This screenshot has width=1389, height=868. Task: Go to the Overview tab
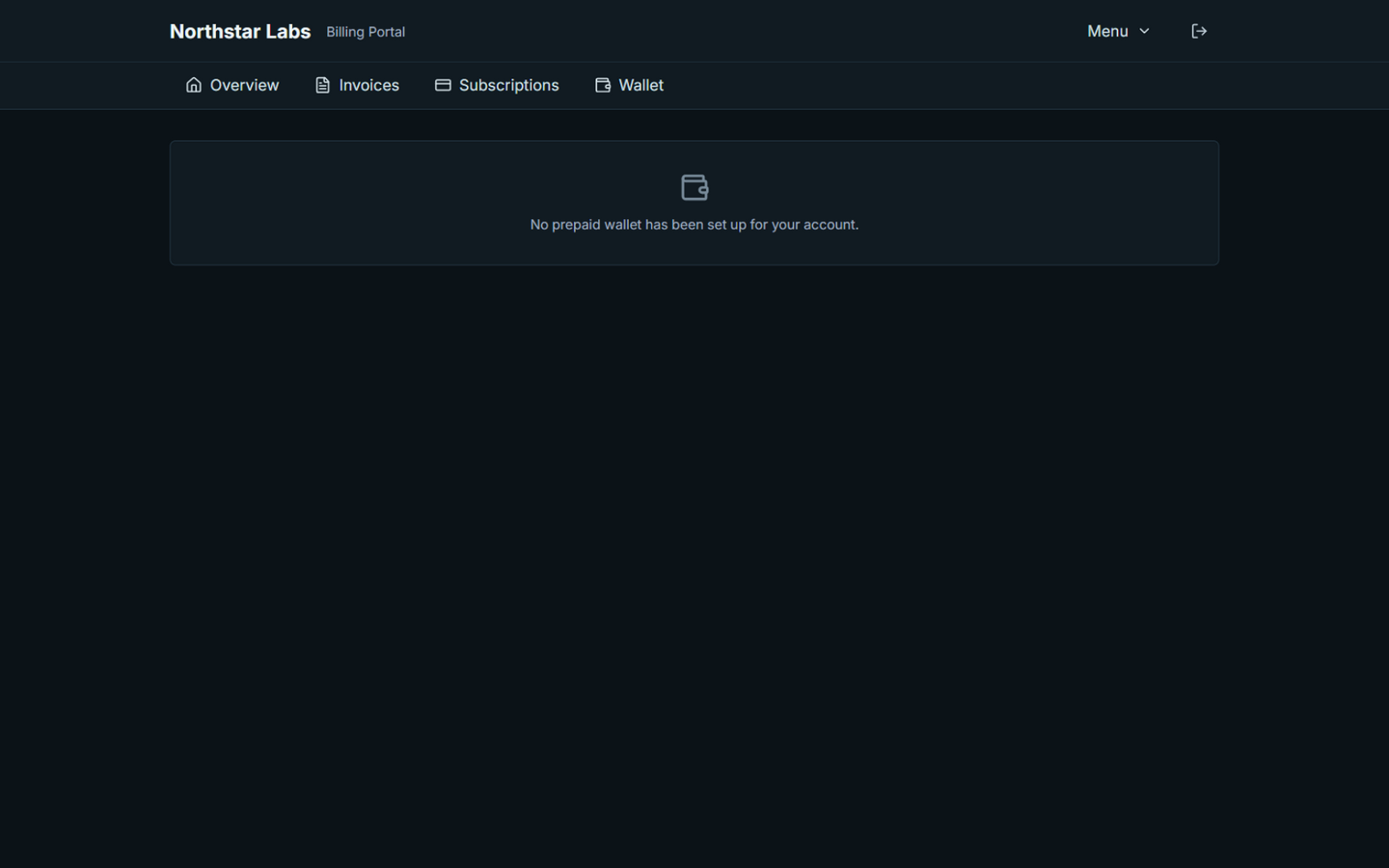pos(232,85)
